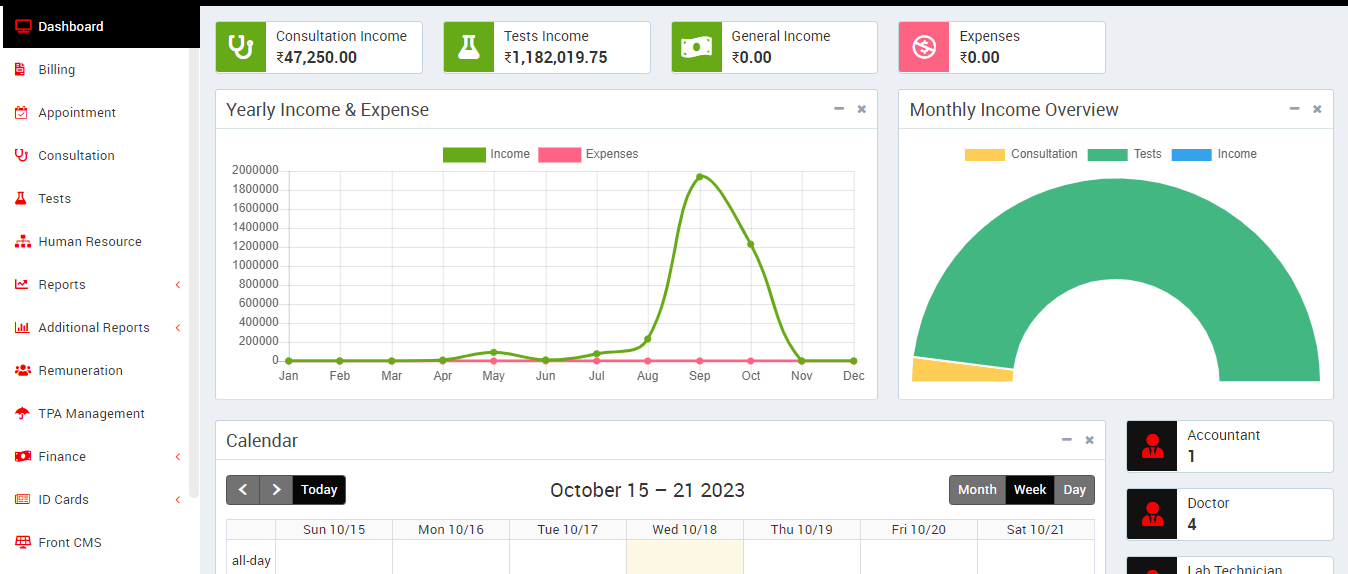
Task: Switch calendar to Month view
Action: point(977,490)
